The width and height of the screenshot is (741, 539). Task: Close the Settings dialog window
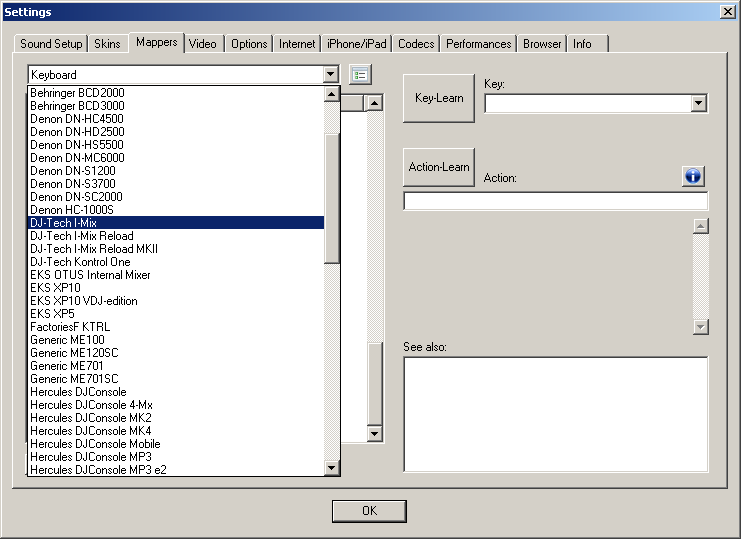point(727,12)
